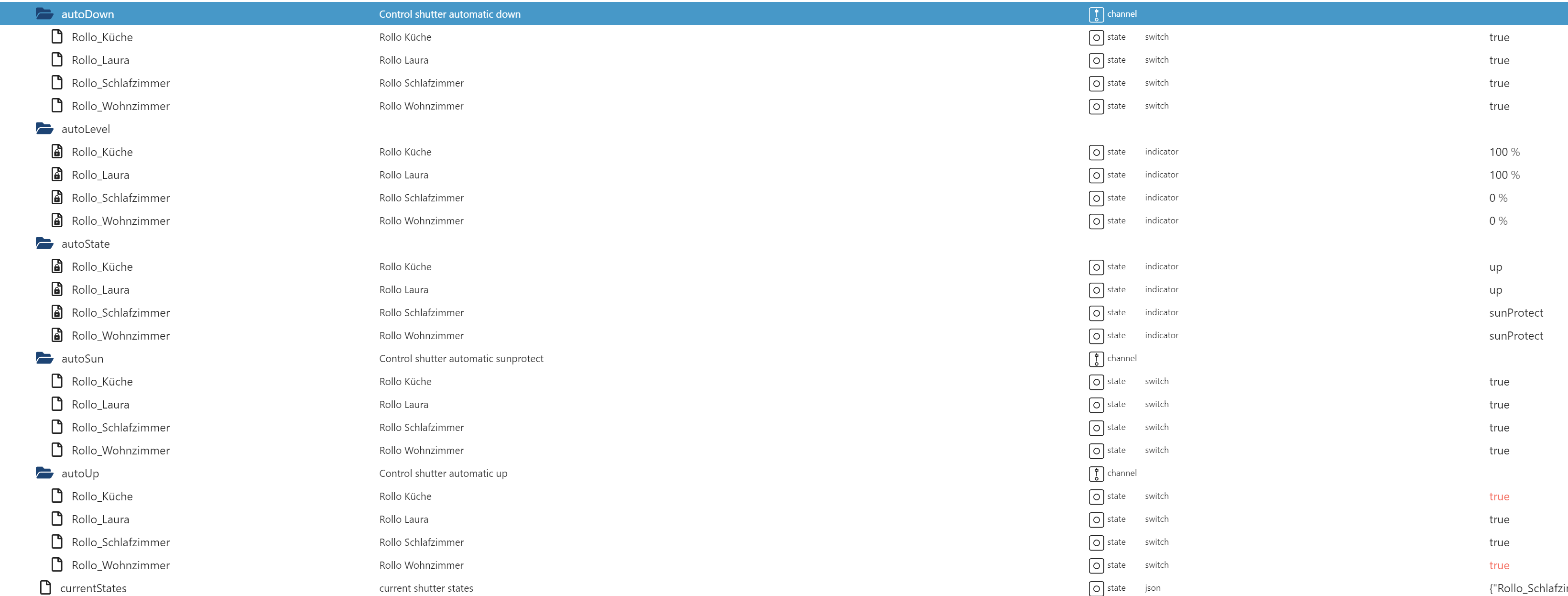Collapse the autoSun folder icon
Screen dimensions: 1568x596
pyautogui.click(x=44, y=358)
